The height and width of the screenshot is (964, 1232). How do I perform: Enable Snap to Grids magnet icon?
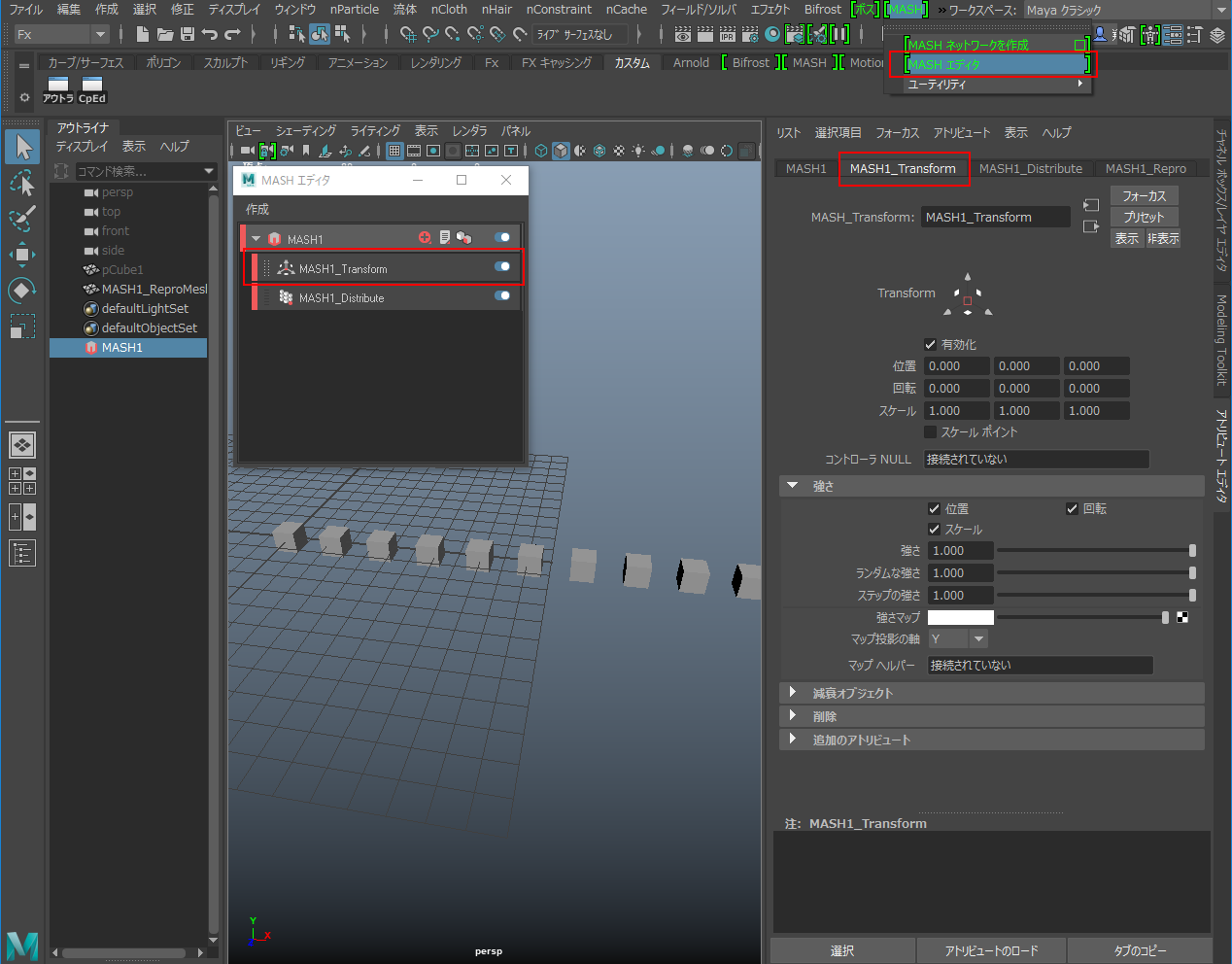[x=408, y=34]
